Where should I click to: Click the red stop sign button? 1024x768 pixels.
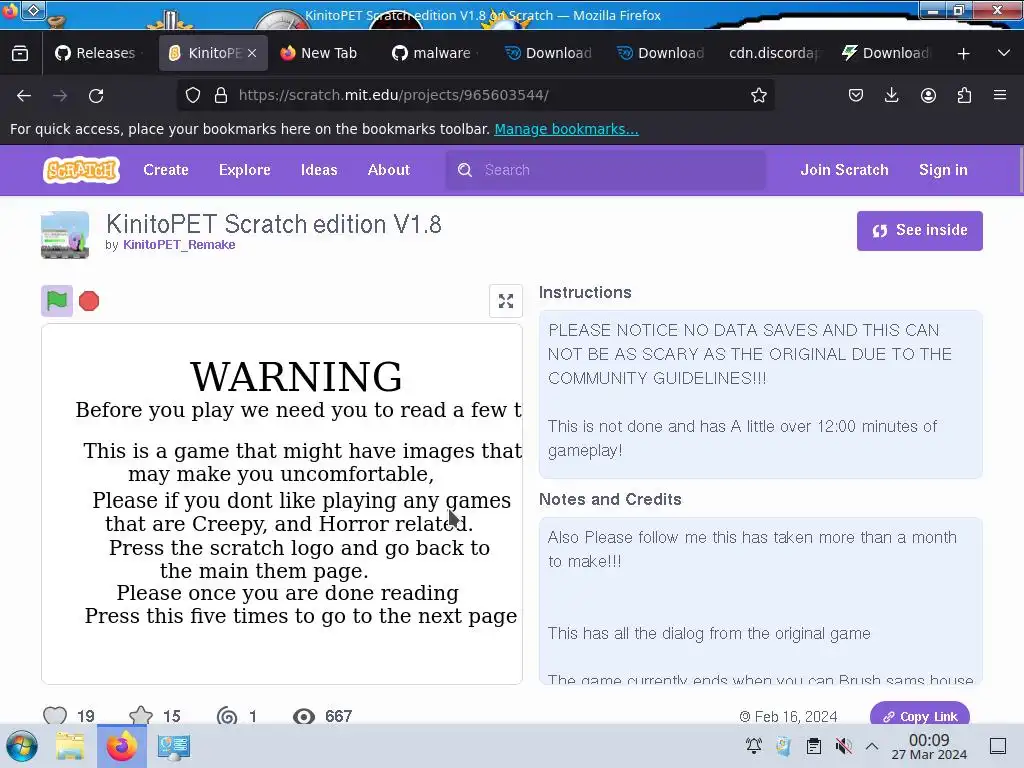coord(89,301)
